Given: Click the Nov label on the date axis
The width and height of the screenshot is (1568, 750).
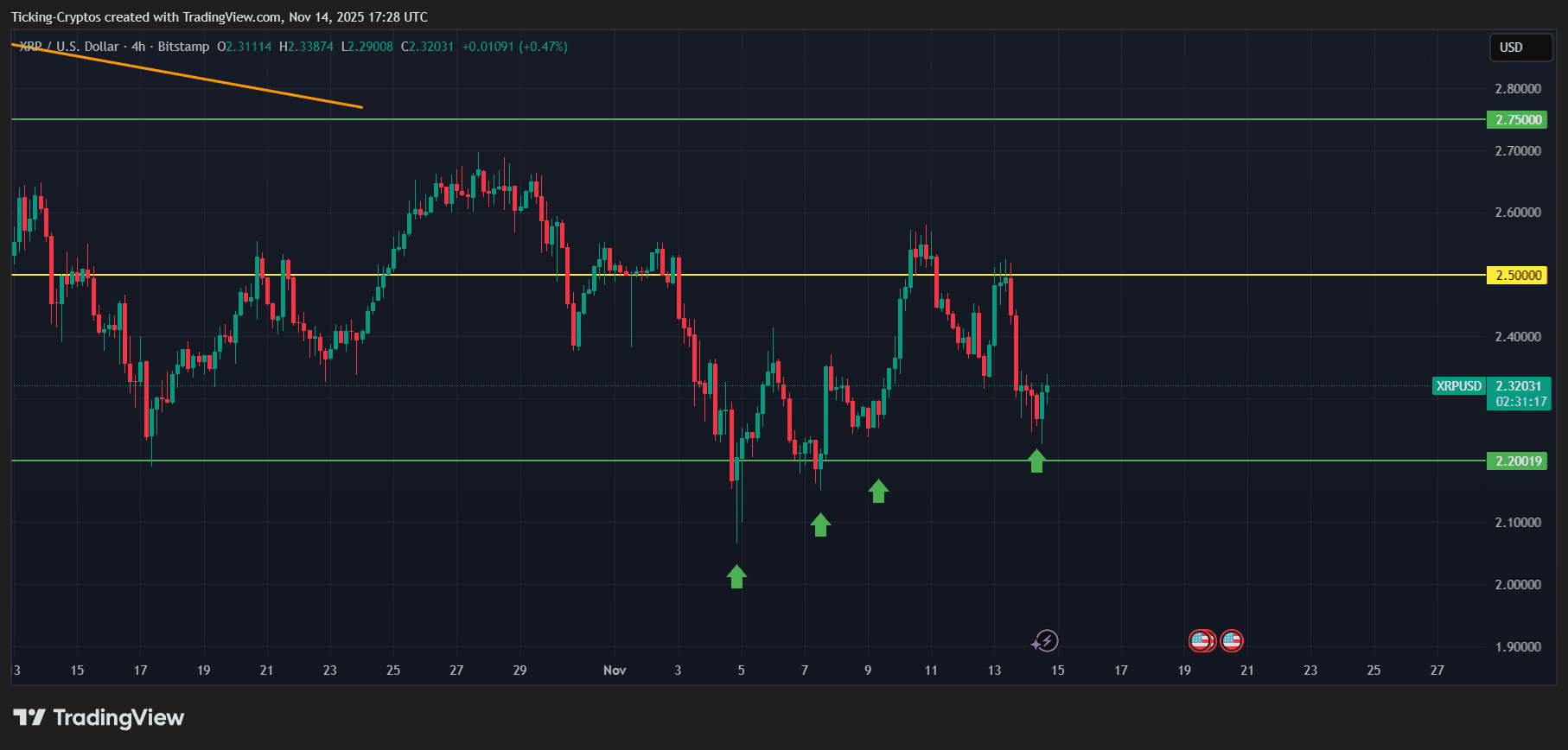Looking at the screenshot, I should [x=615, y=671].
